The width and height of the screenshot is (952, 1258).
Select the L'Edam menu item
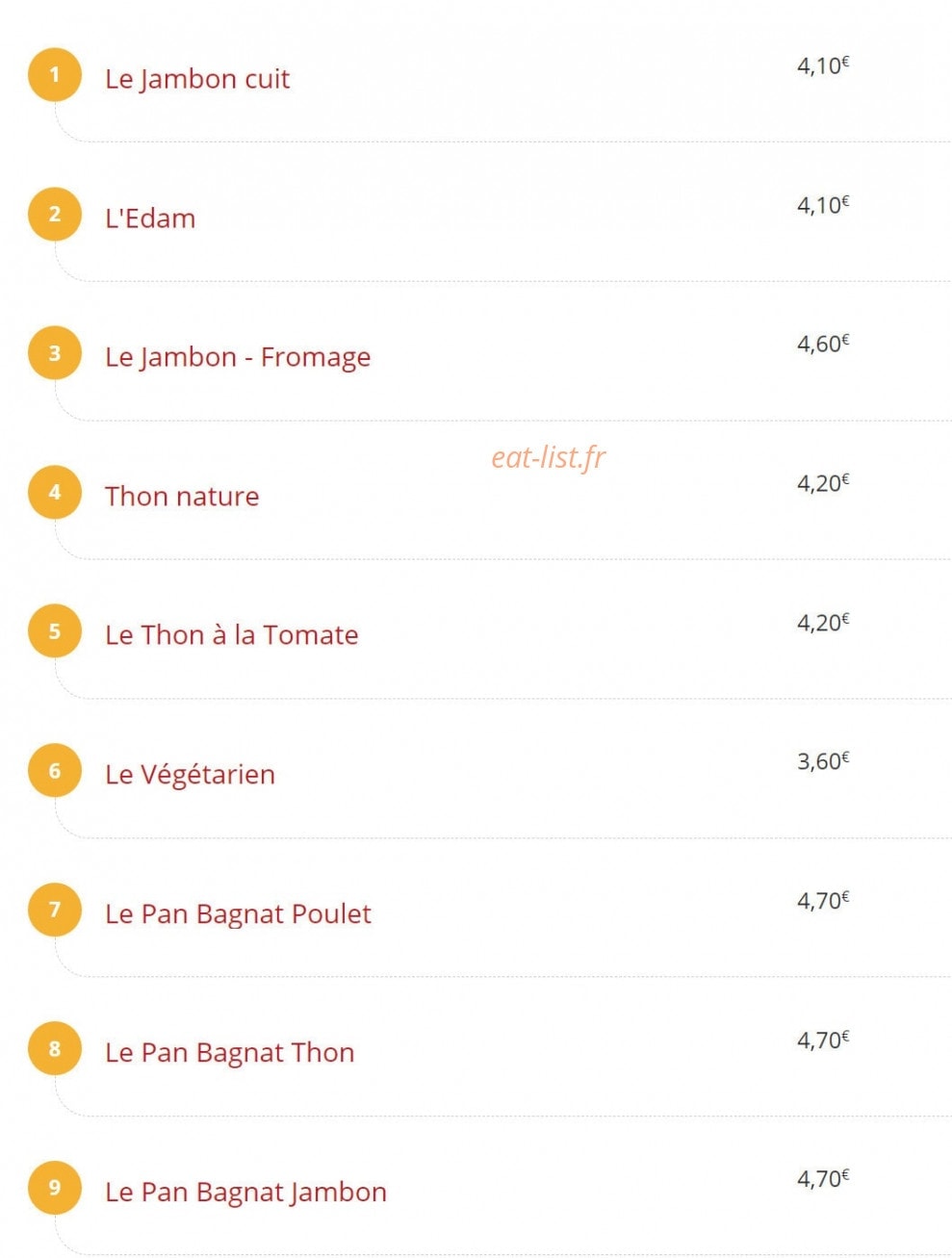(x=150, y=218)
